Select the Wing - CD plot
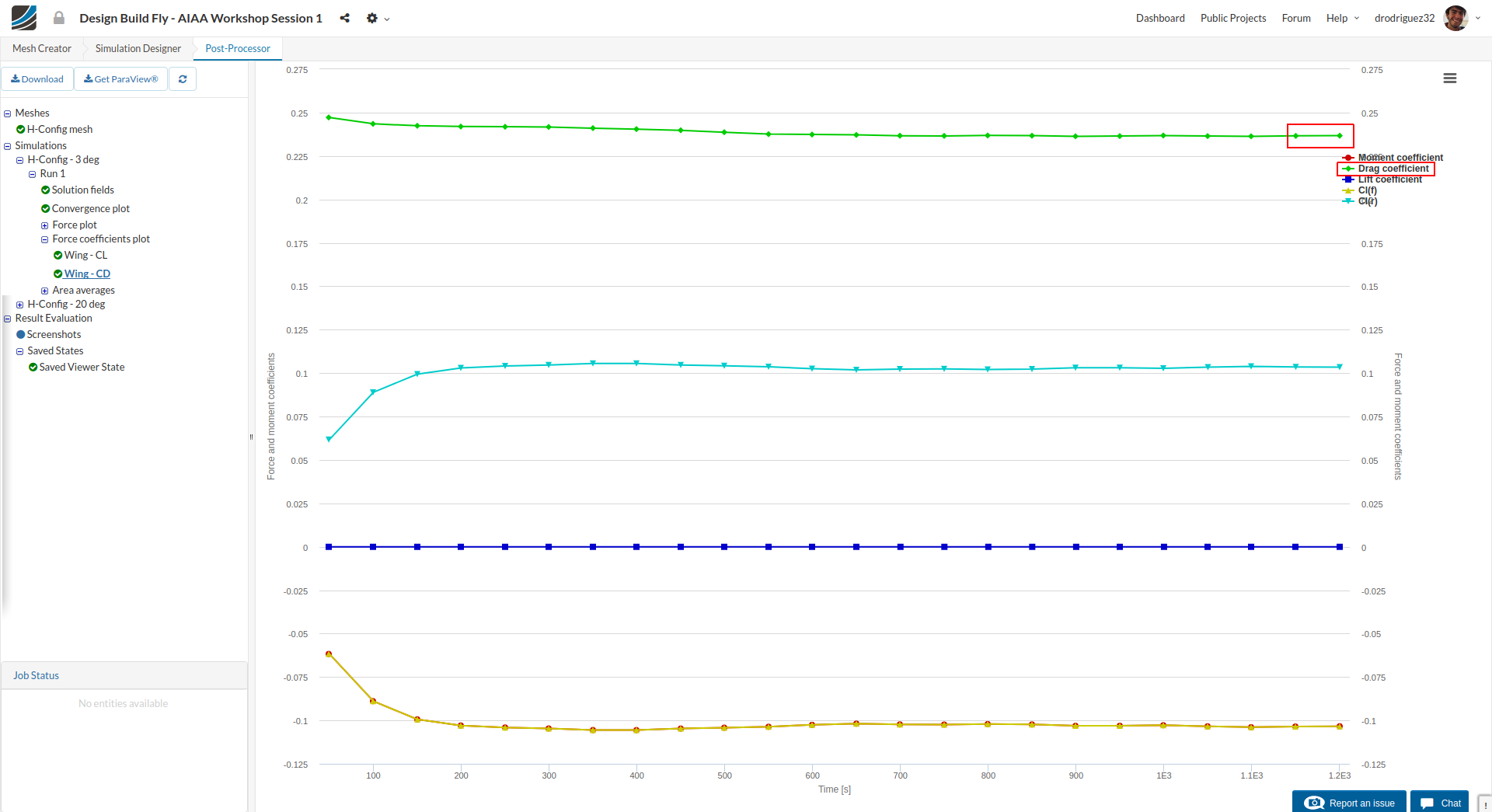 [87, 274]
